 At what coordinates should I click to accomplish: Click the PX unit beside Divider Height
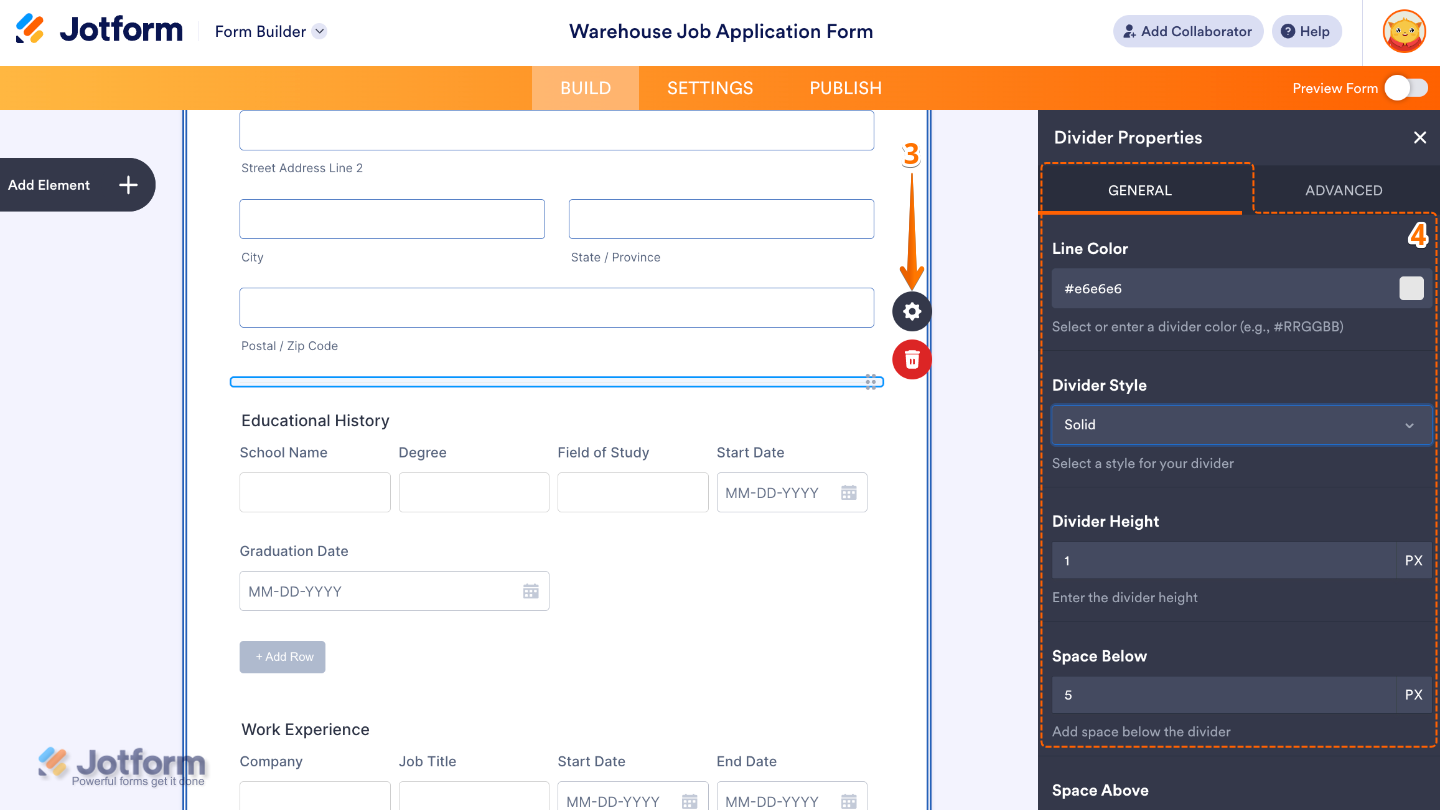pyautogui.click(x=1414, y=560)
